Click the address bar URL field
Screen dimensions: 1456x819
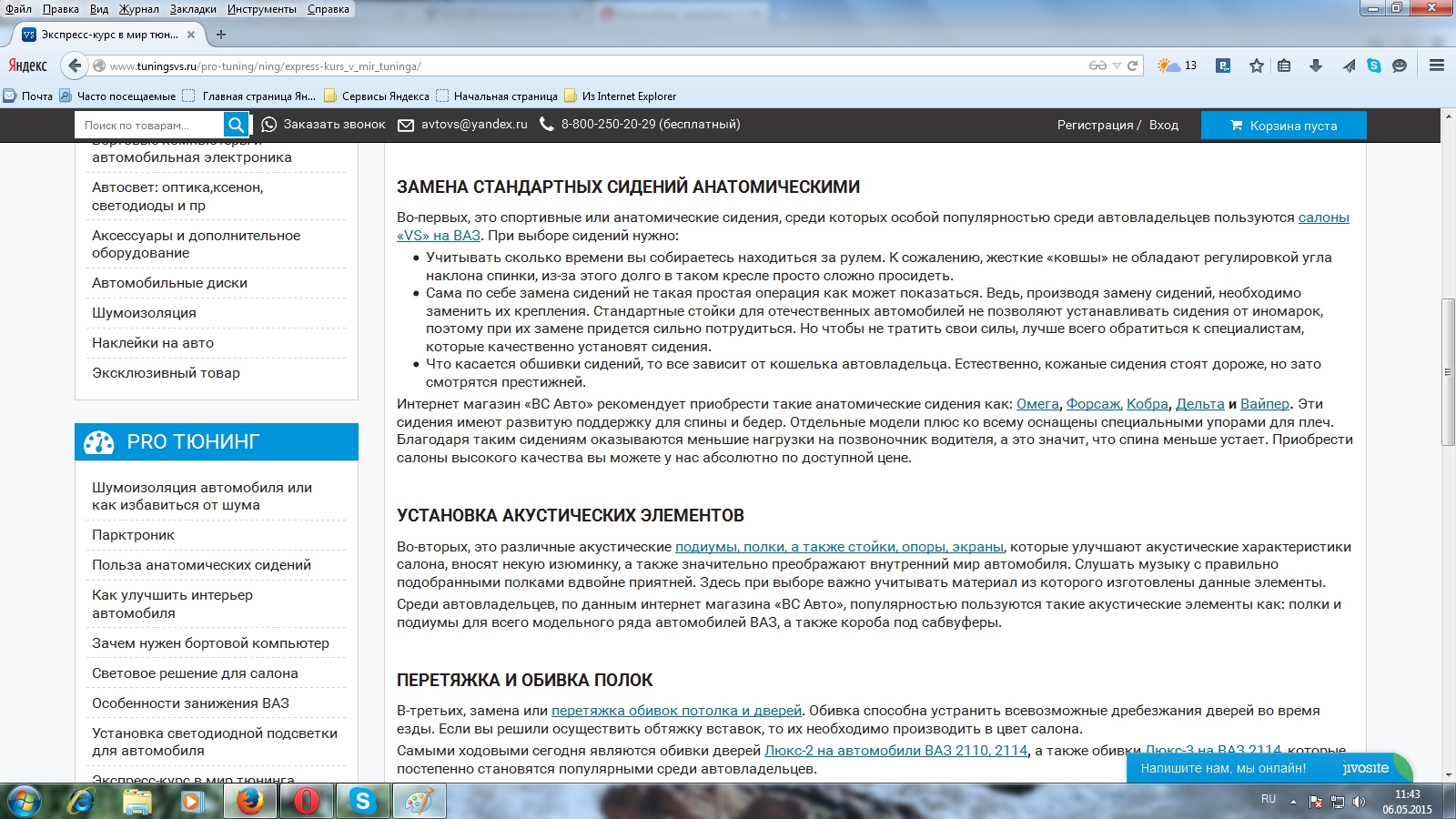click(x=591, y=66)
